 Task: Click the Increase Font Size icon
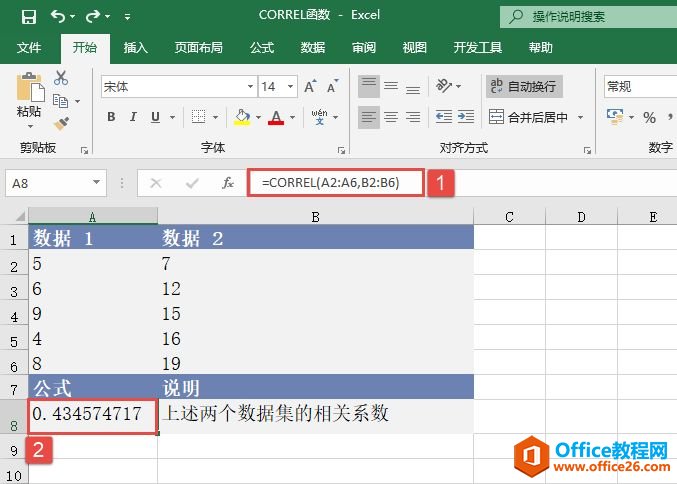coord(310,86)
